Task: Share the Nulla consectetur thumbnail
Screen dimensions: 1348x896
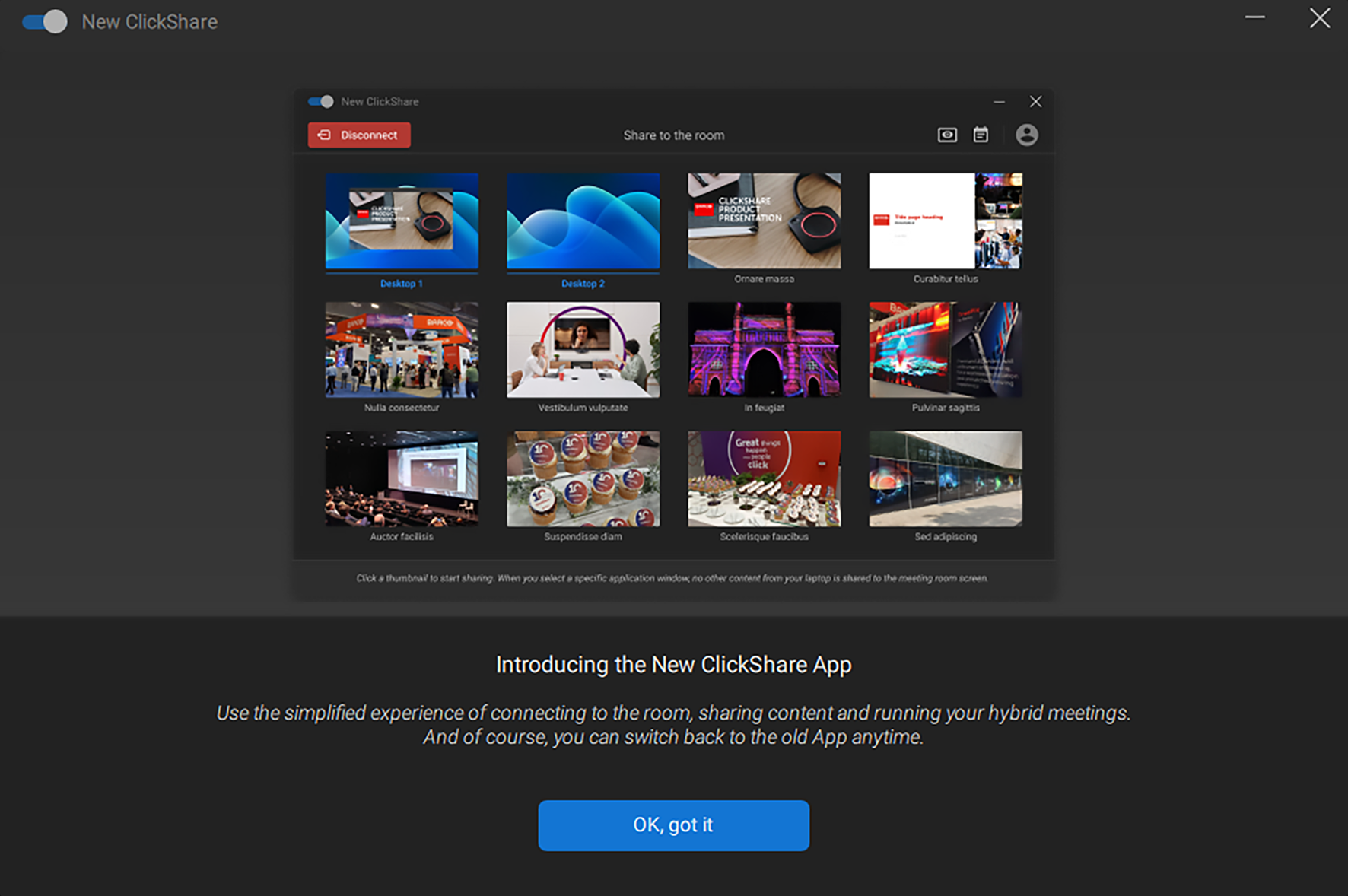Action: (x=402, y=350)
